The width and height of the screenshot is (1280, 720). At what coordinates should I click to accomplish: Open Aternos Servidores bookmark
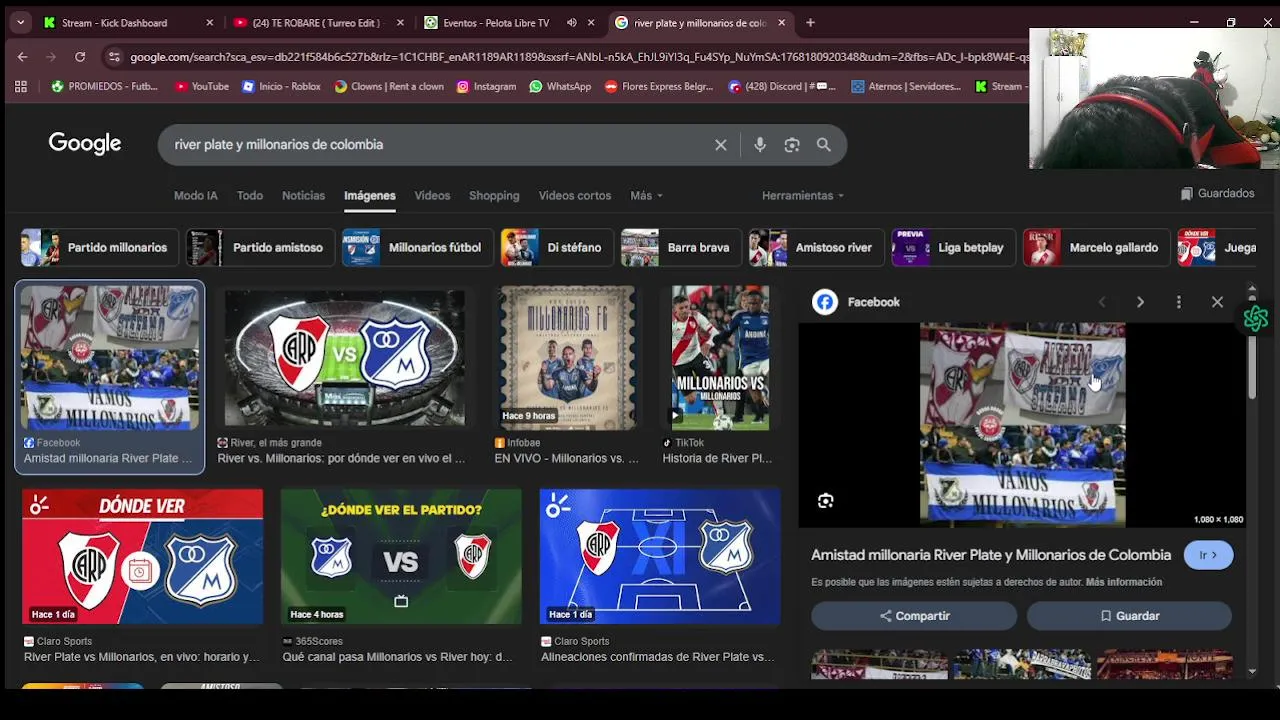(906, 86)
